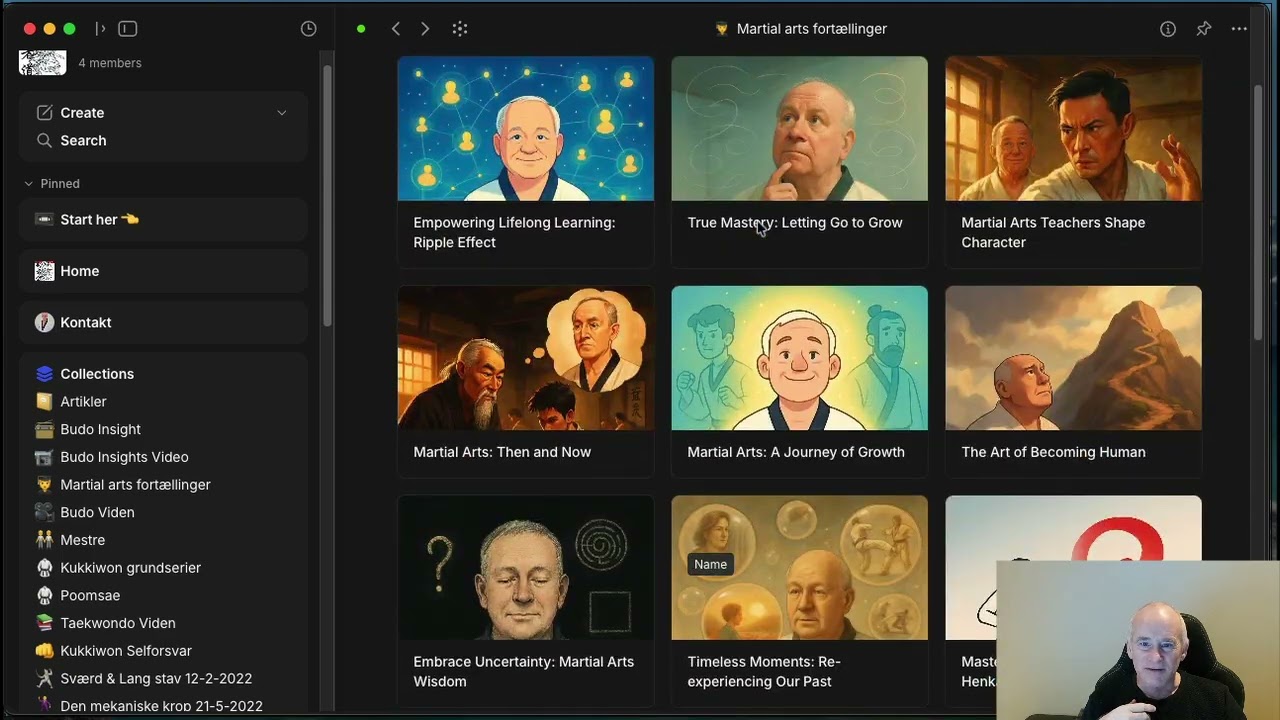This screenshot has height=720, width=1280.
Task: Click the Martial arts fortællinger title
Action: [812, 29]
